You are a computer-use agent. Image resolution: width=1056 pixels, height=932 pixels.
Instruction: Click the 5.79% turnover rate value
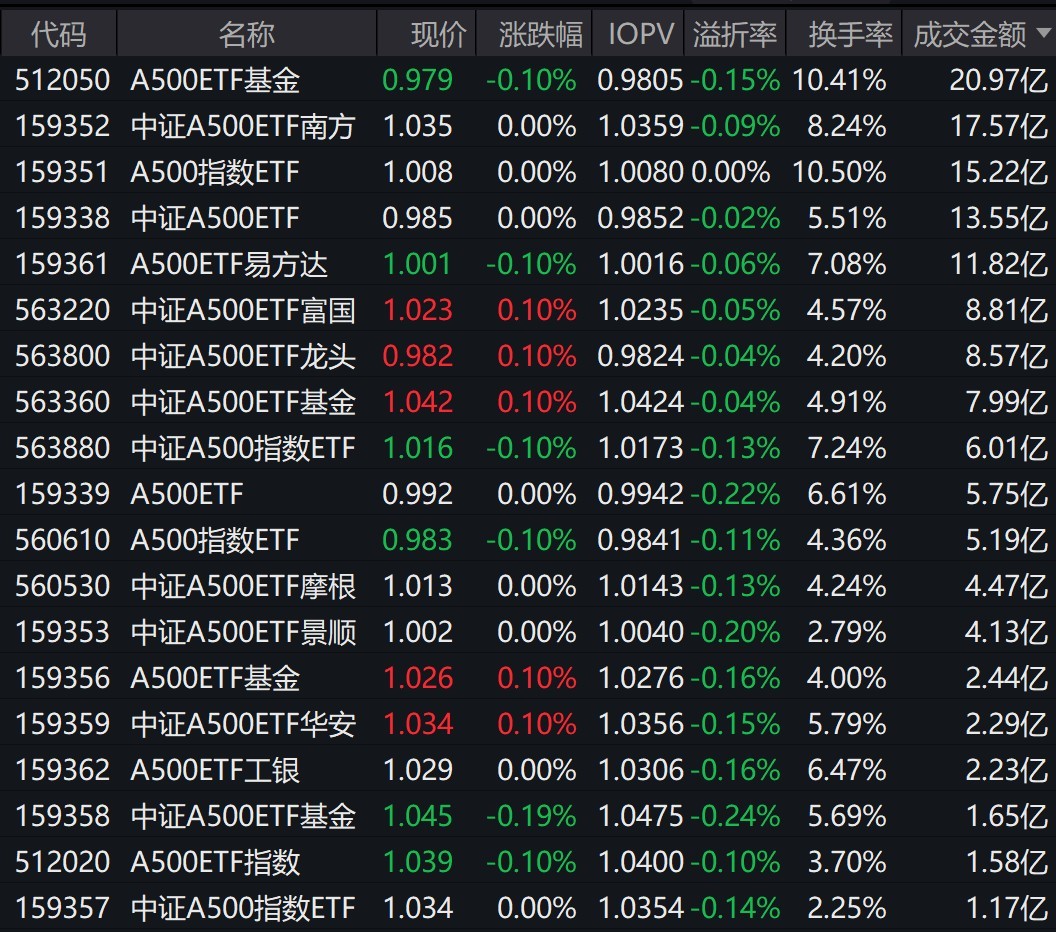(847, 724)
